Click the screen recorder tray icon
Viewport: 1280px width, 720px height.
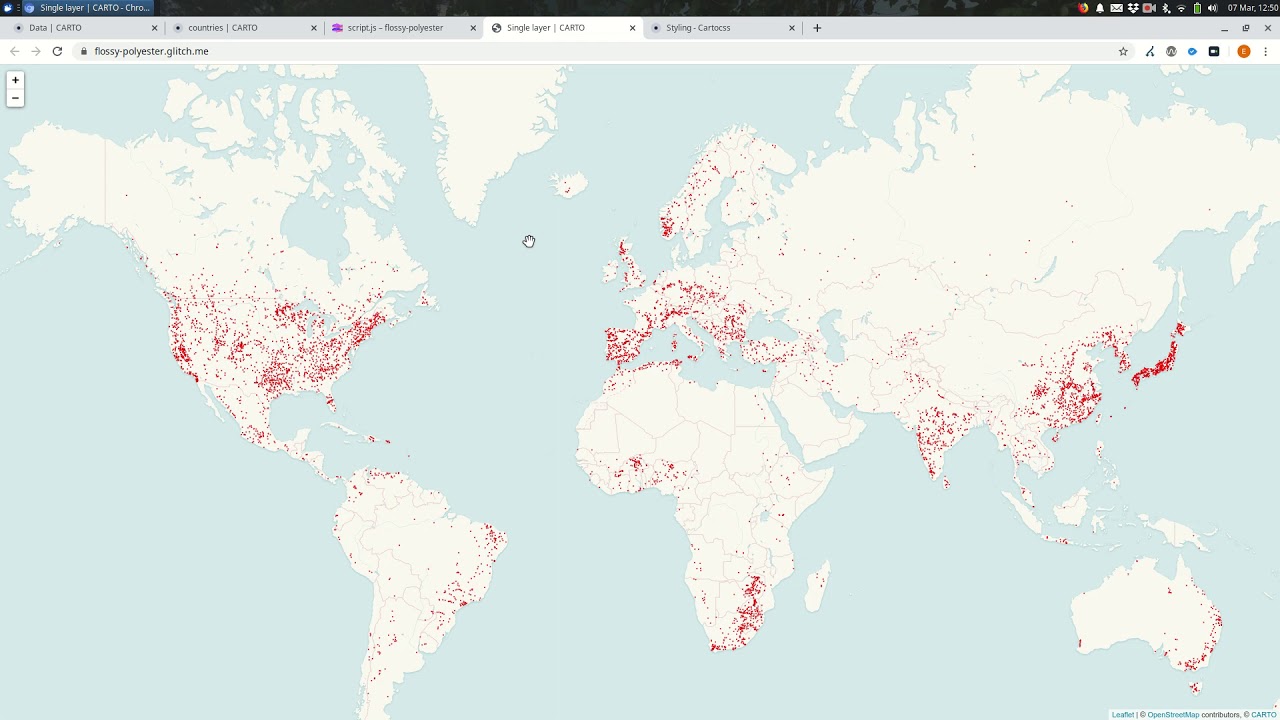(1149, 8)
